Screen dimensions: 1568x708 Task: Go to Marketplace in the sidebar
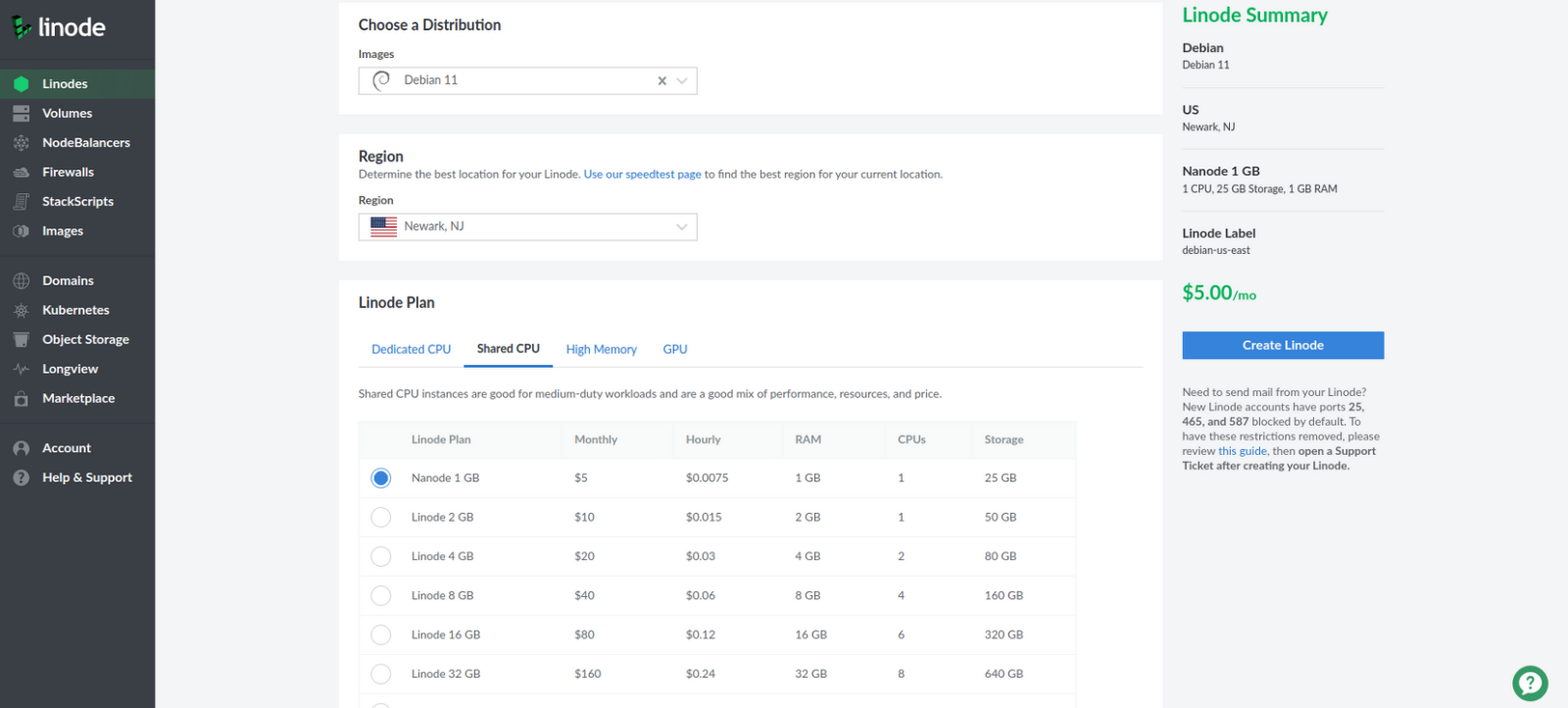click(x=77, y=399)
